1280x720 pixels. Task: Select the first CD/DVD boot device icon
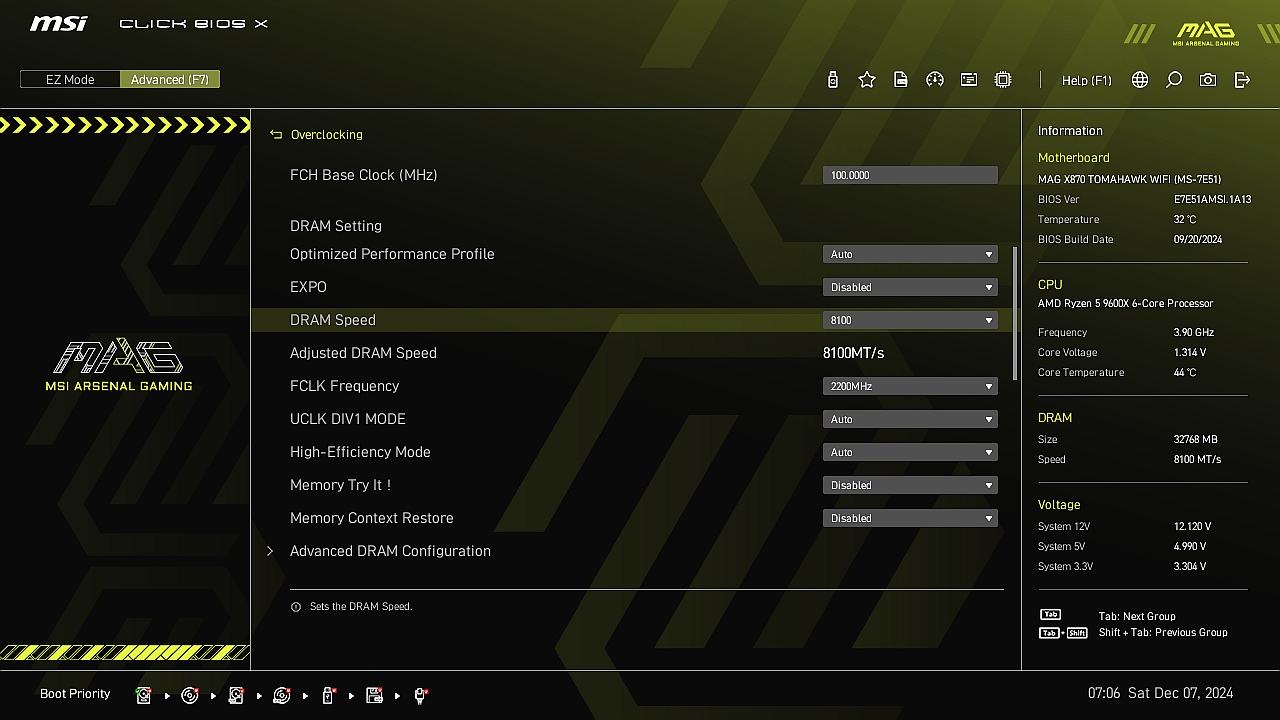(190, 695)
